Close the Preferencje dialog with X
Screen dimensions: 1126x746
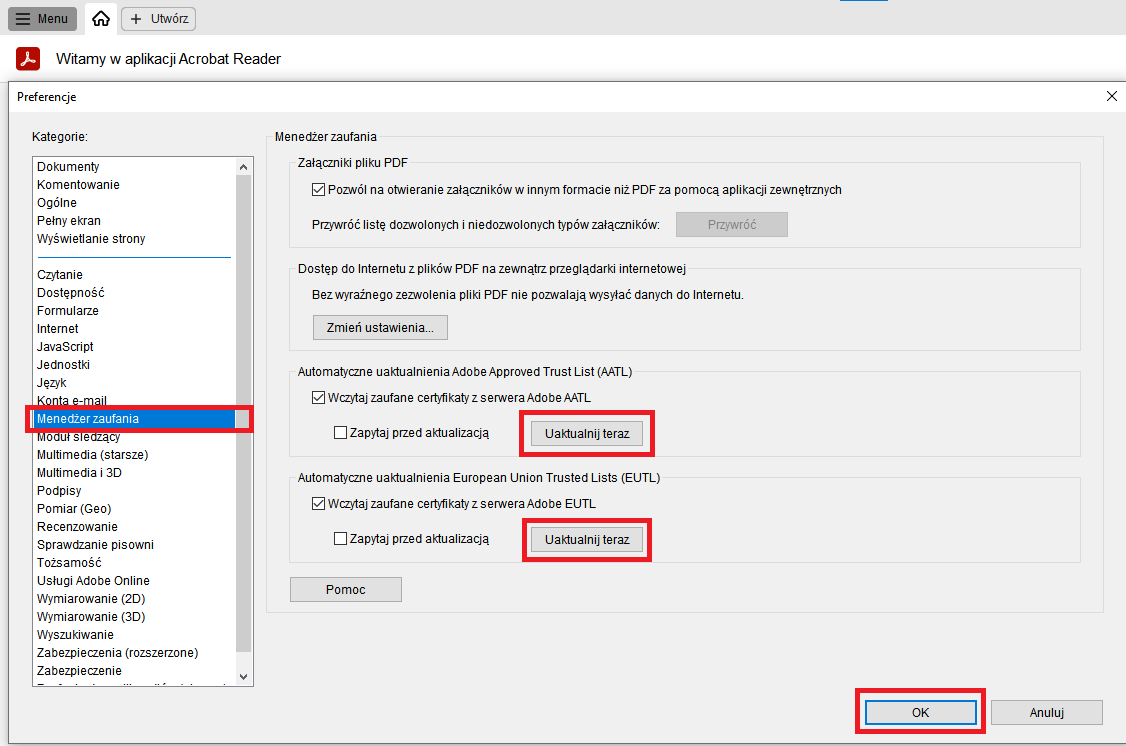coord(1112,96)
